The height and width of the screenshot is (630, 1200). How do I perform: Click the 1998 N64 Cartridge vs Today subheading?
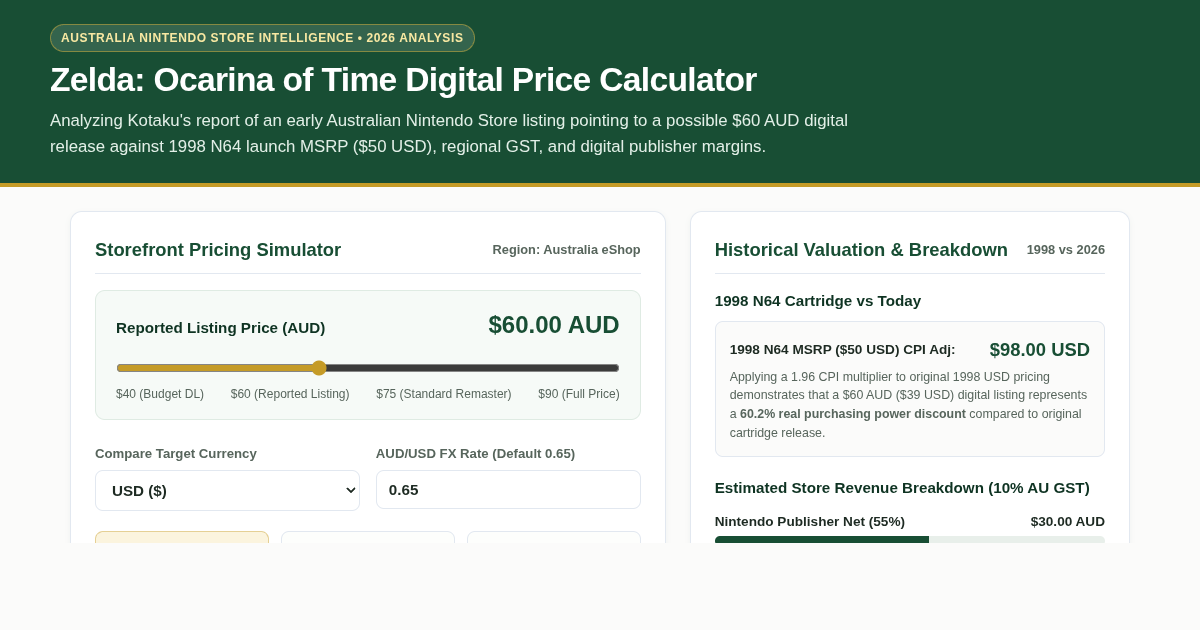[x=818, y=301]
